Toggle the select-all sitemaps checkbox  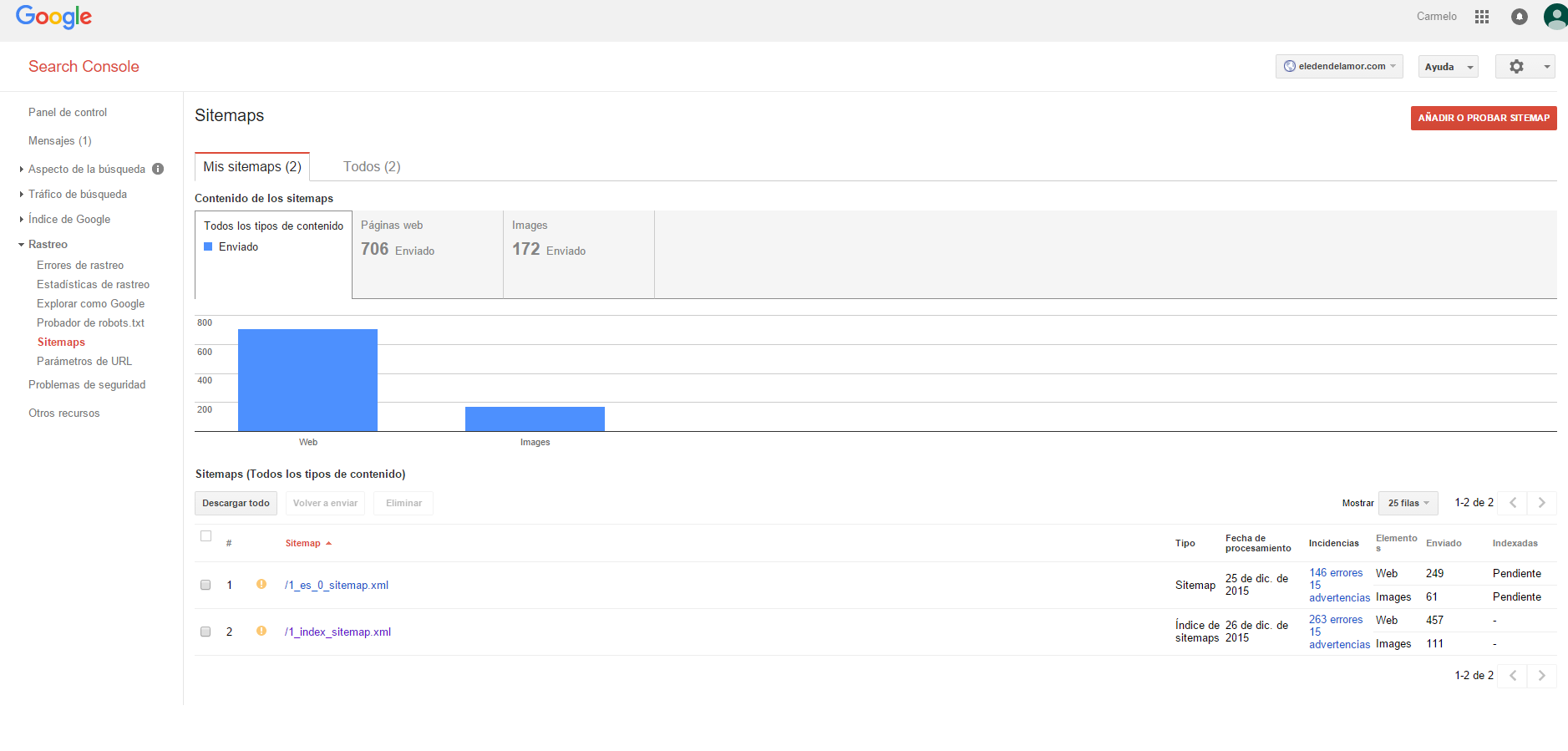pos(206,536)
